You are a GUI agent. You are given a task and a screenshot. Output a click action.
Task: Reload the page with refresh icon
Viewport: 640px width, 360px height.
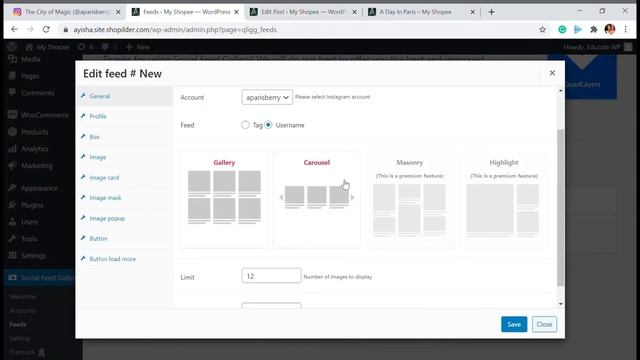(46, 29)
